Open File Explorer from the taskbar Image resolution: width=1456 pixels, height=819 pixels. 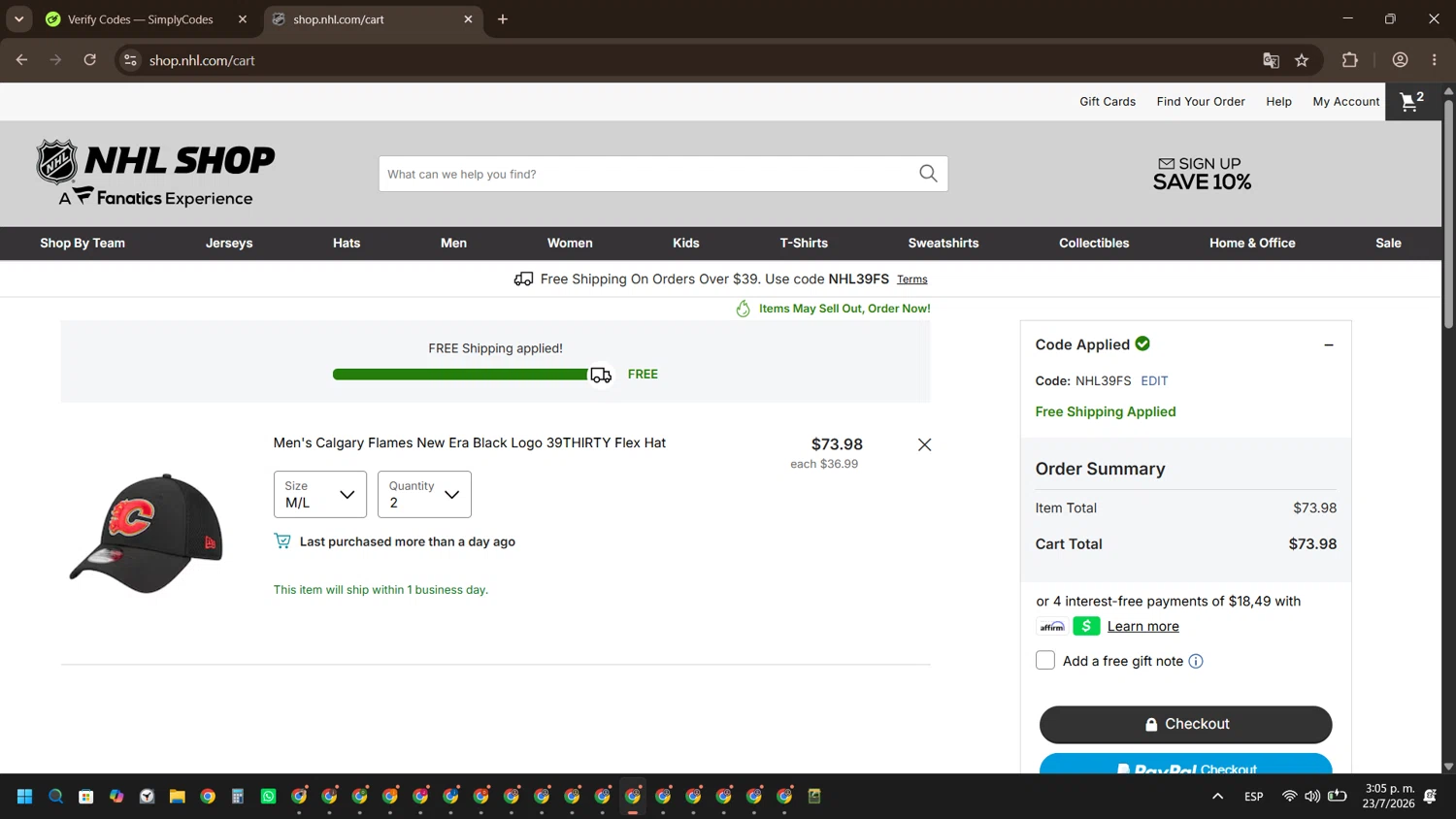[177, 796]
